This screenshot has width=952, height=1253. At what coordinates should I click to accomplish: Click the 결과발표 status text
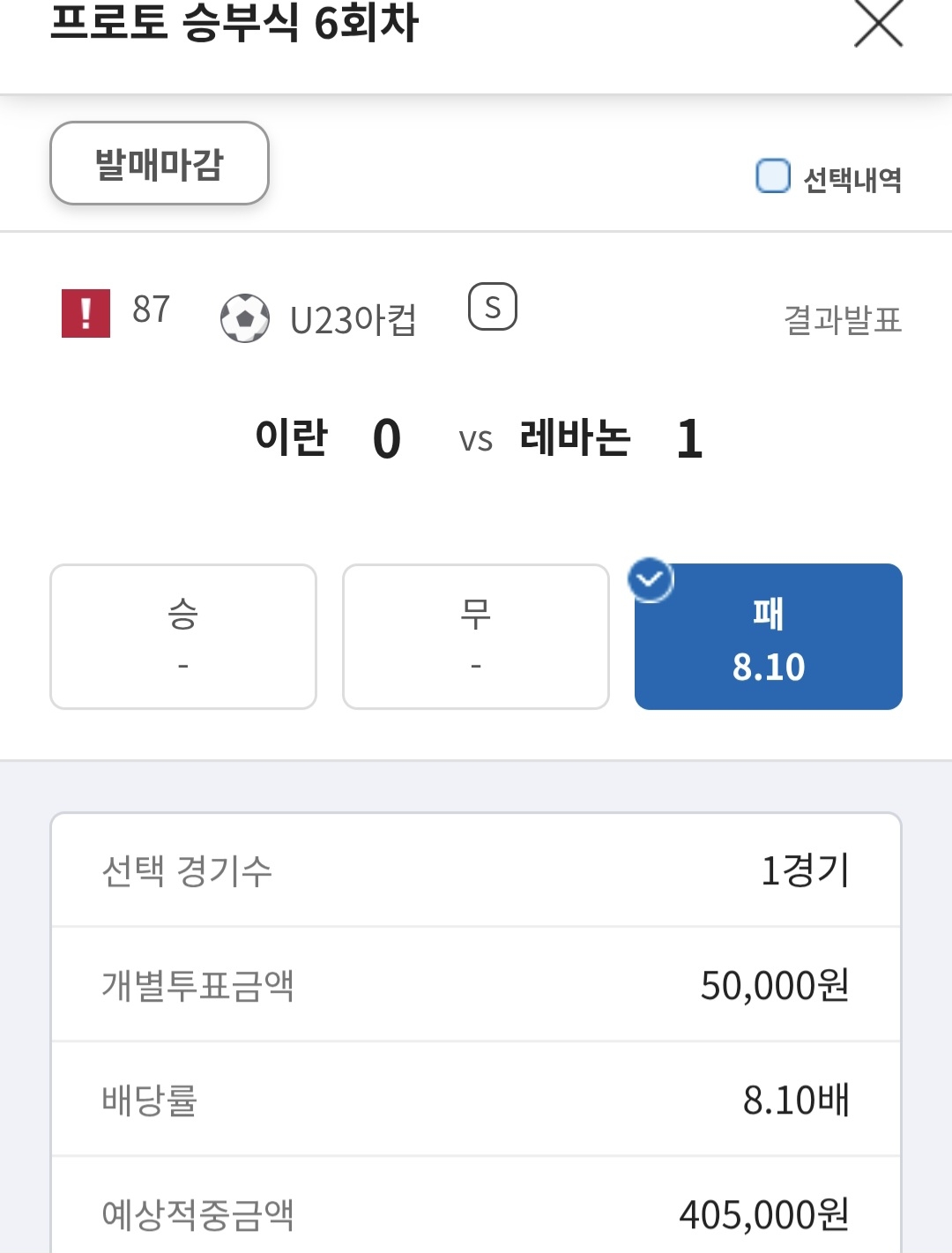(x=842, y=319)
